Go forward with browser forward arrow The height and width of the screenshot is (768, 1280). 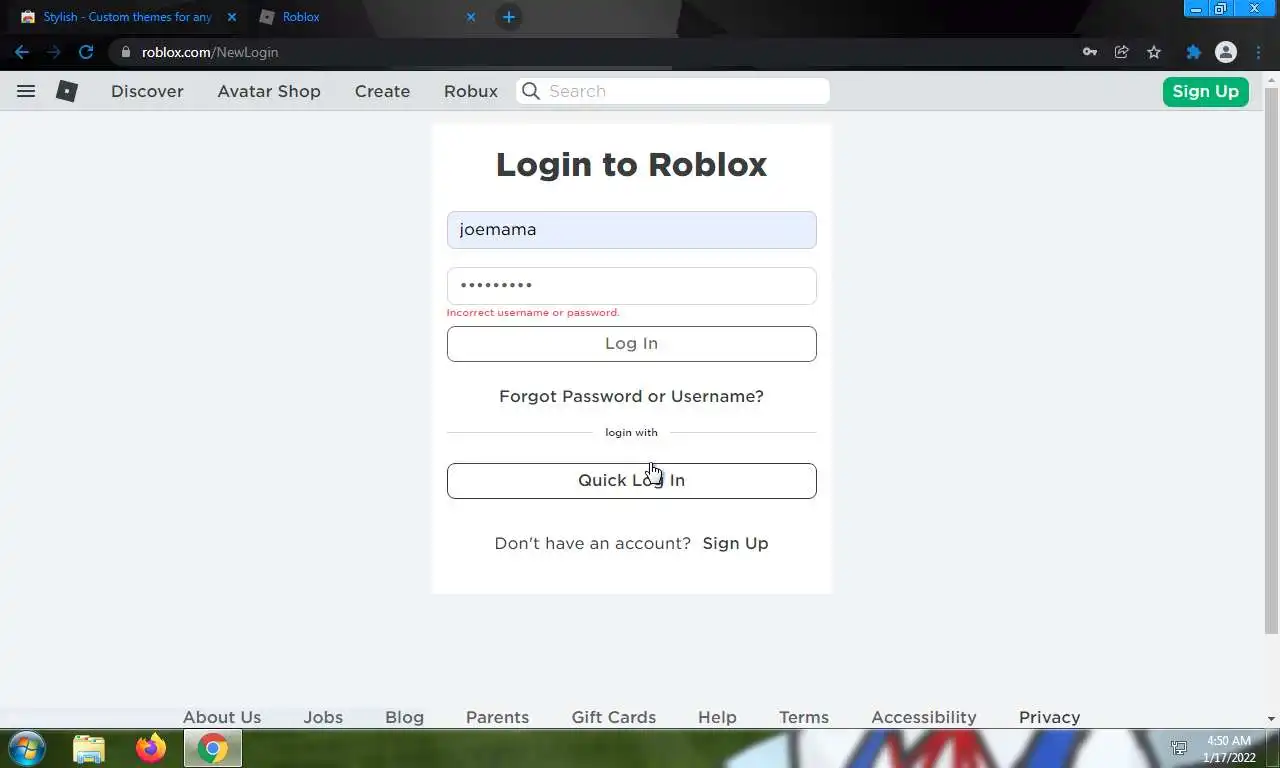54,52
